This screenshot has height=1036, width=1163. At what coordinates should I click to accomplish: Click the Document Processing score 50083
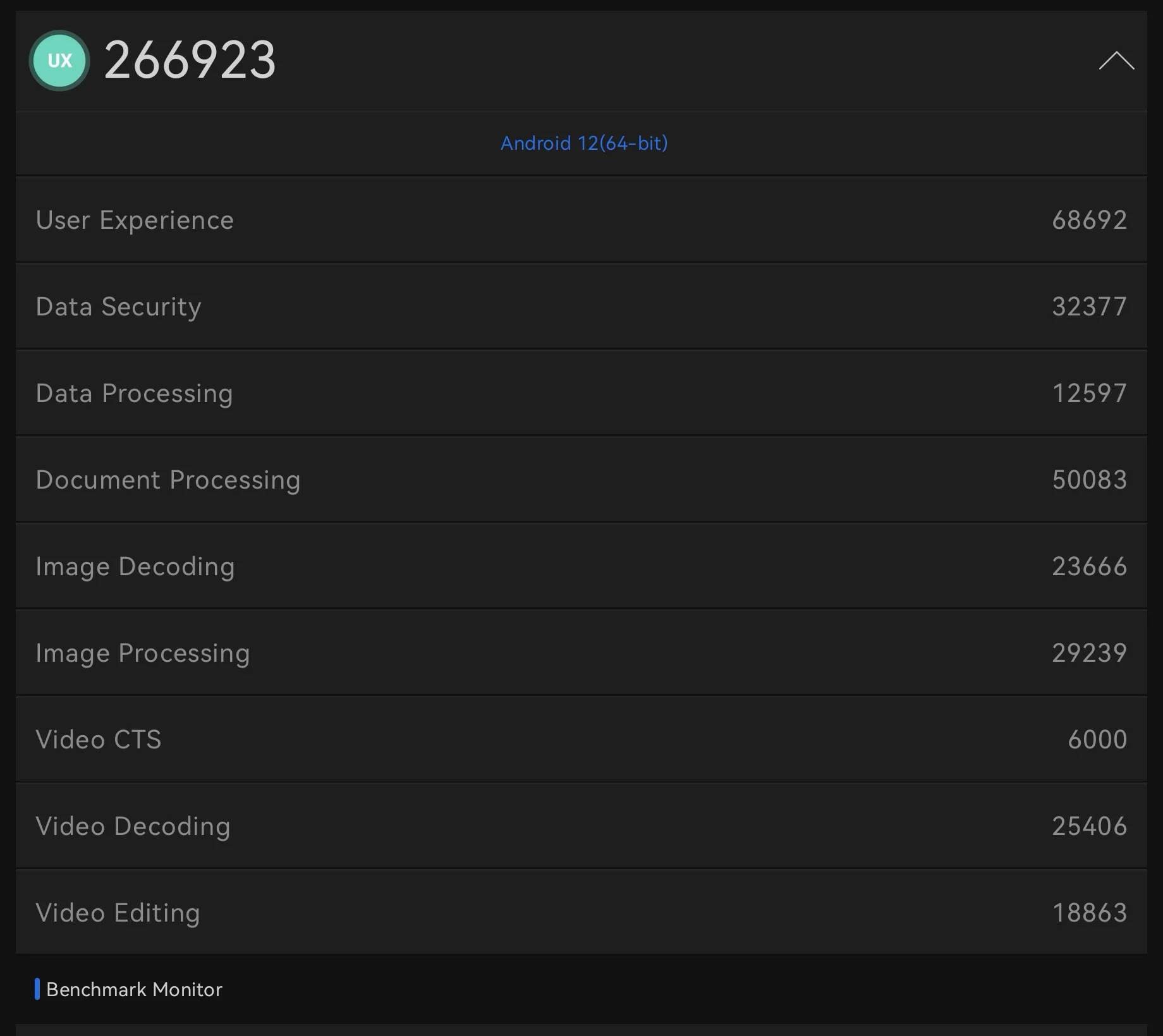(x=1089, y=480)
